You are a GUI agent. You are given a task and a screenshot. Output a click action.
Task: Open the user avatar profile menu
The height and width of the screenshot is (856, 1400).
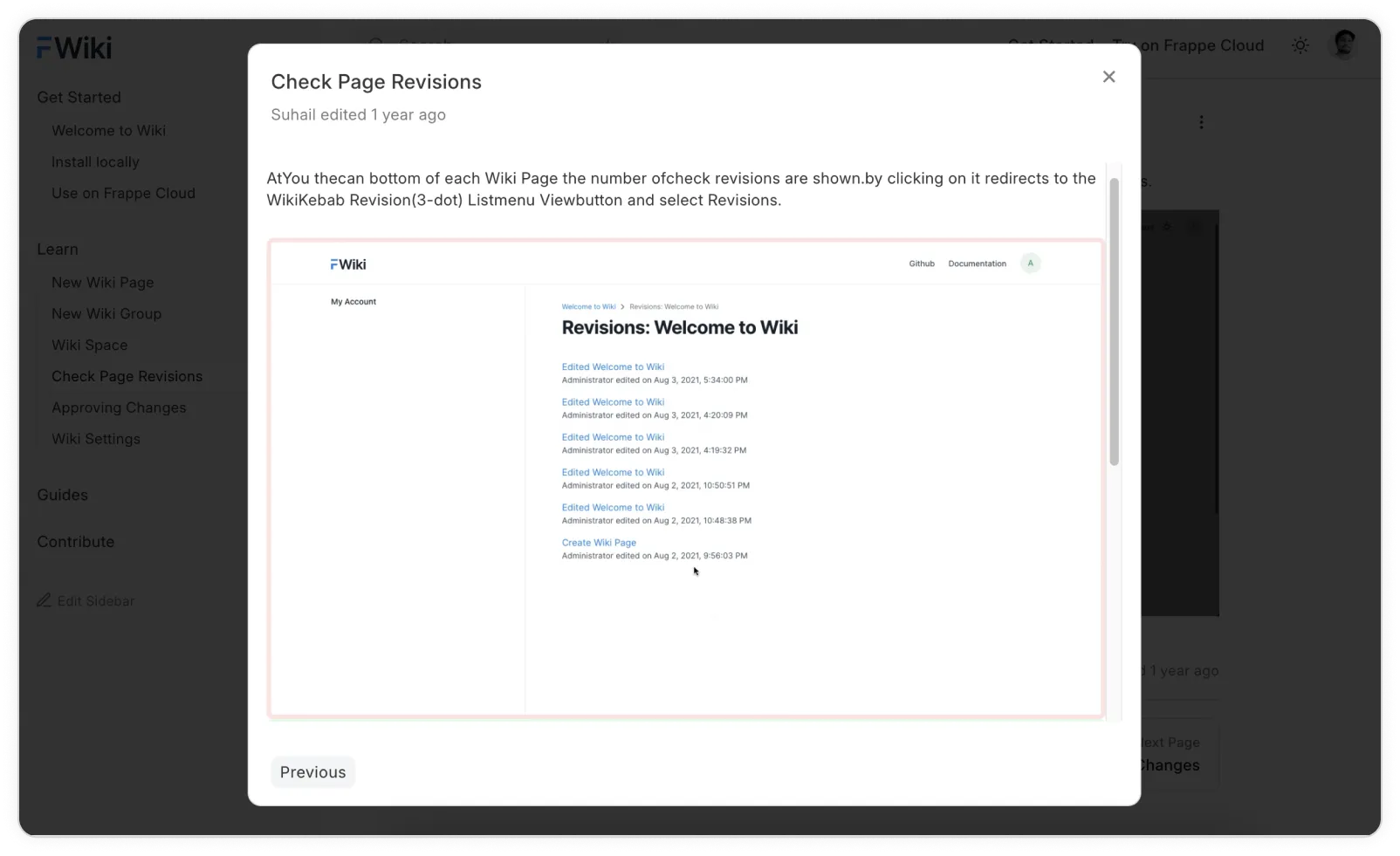(x=1343, y=45)
